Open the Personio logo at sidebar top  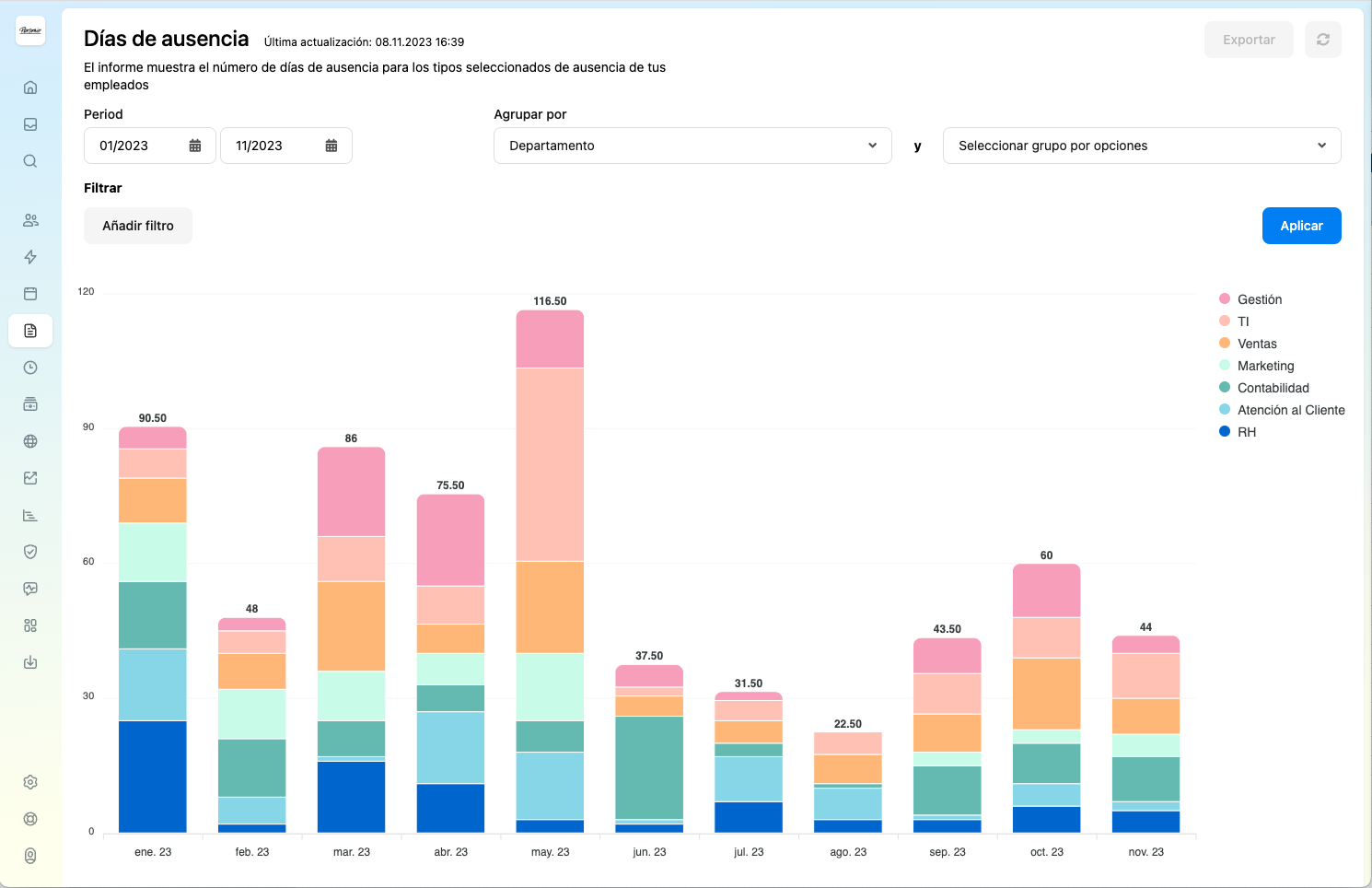[x=30, y=30]
